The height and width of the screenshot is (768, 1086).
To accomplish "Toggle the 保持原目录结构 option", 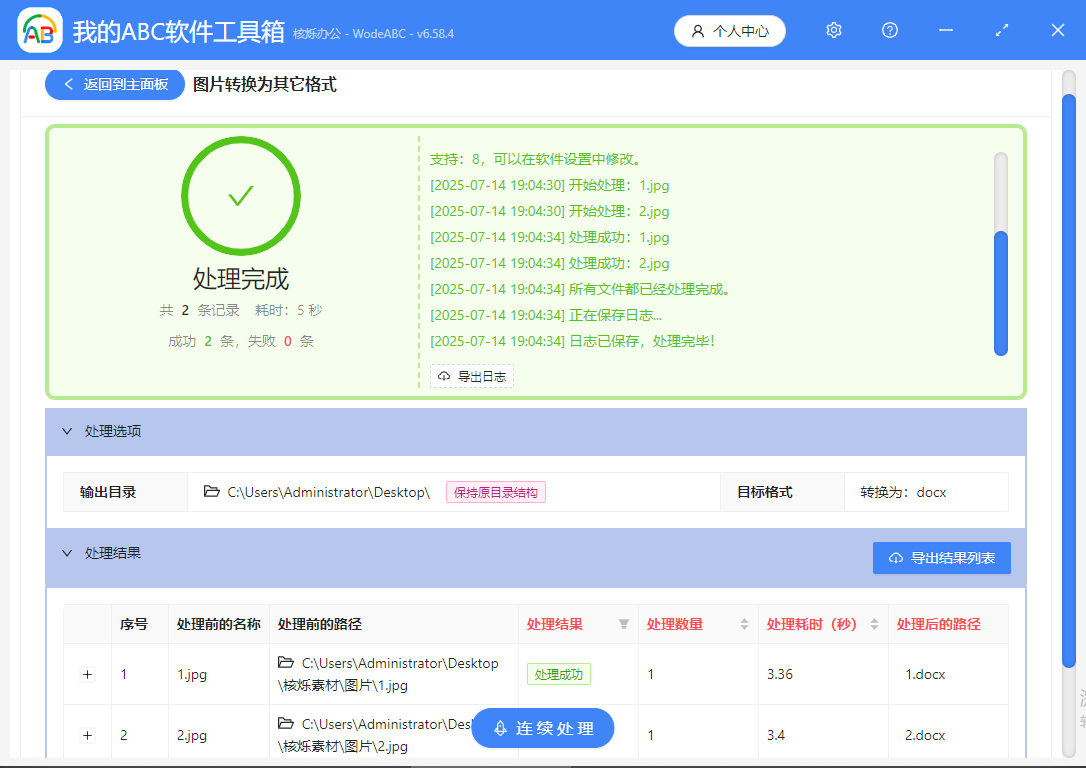I will coord(495,492).
